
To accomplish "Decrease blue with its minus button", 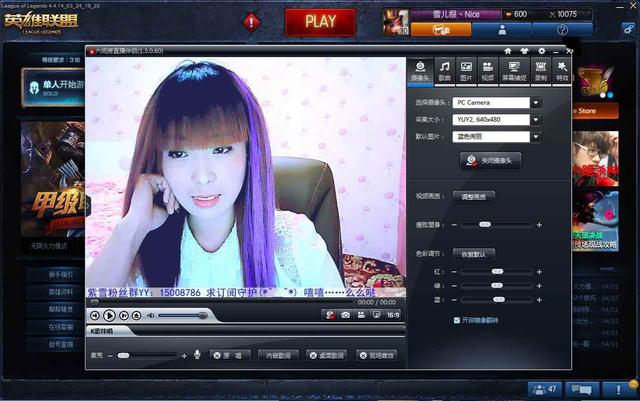I will (x=454, y=300).
